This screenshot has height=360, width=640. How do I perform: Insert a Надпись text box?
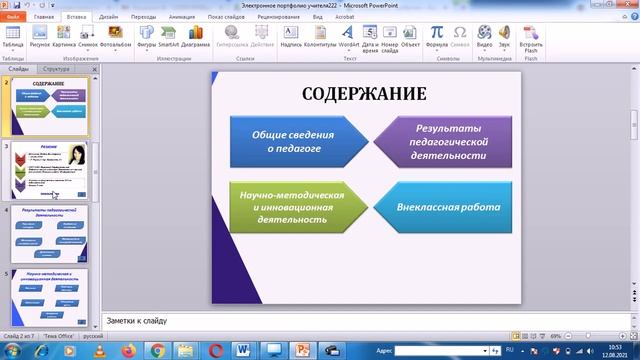(x=291, y=37)
